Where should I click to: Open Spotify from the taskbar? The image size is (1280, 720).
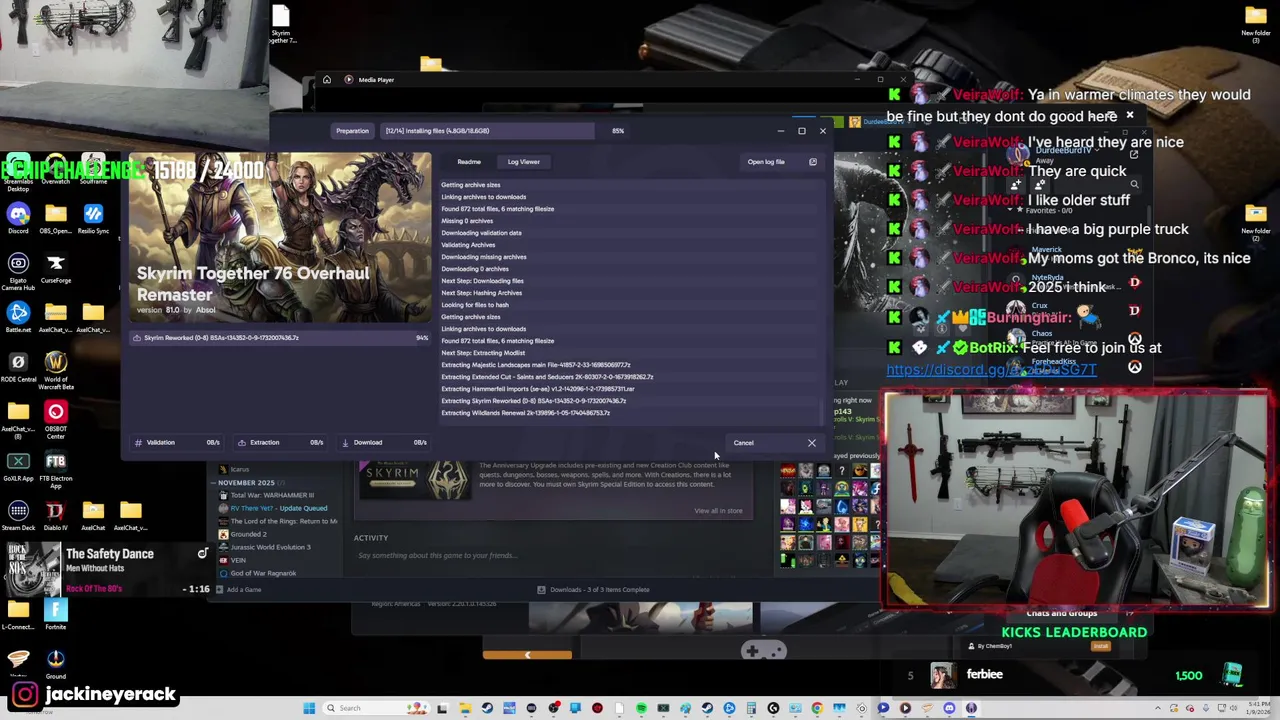coord(641,708)
